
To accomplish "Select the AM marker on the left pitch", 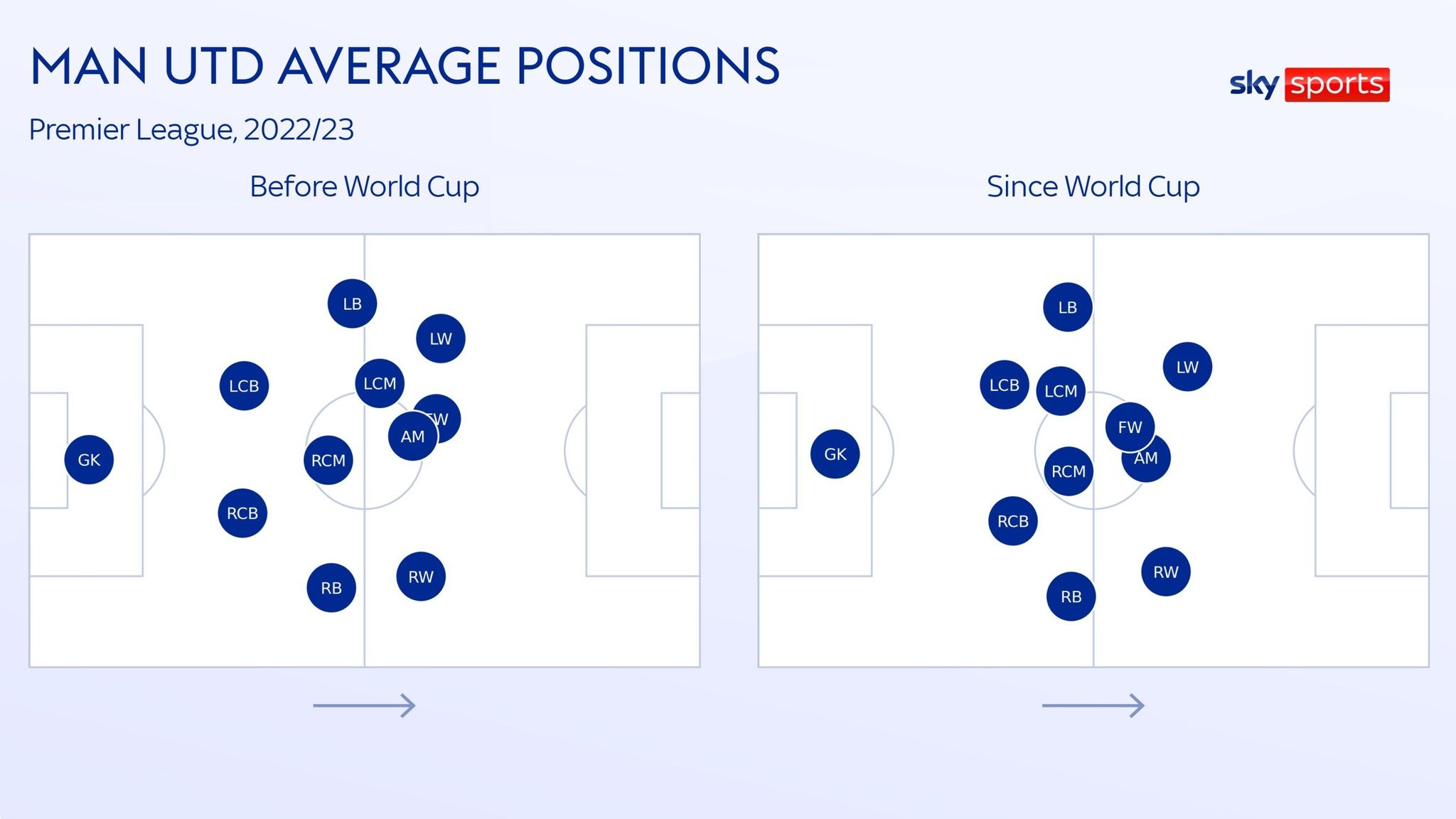I will pos(412,437).
